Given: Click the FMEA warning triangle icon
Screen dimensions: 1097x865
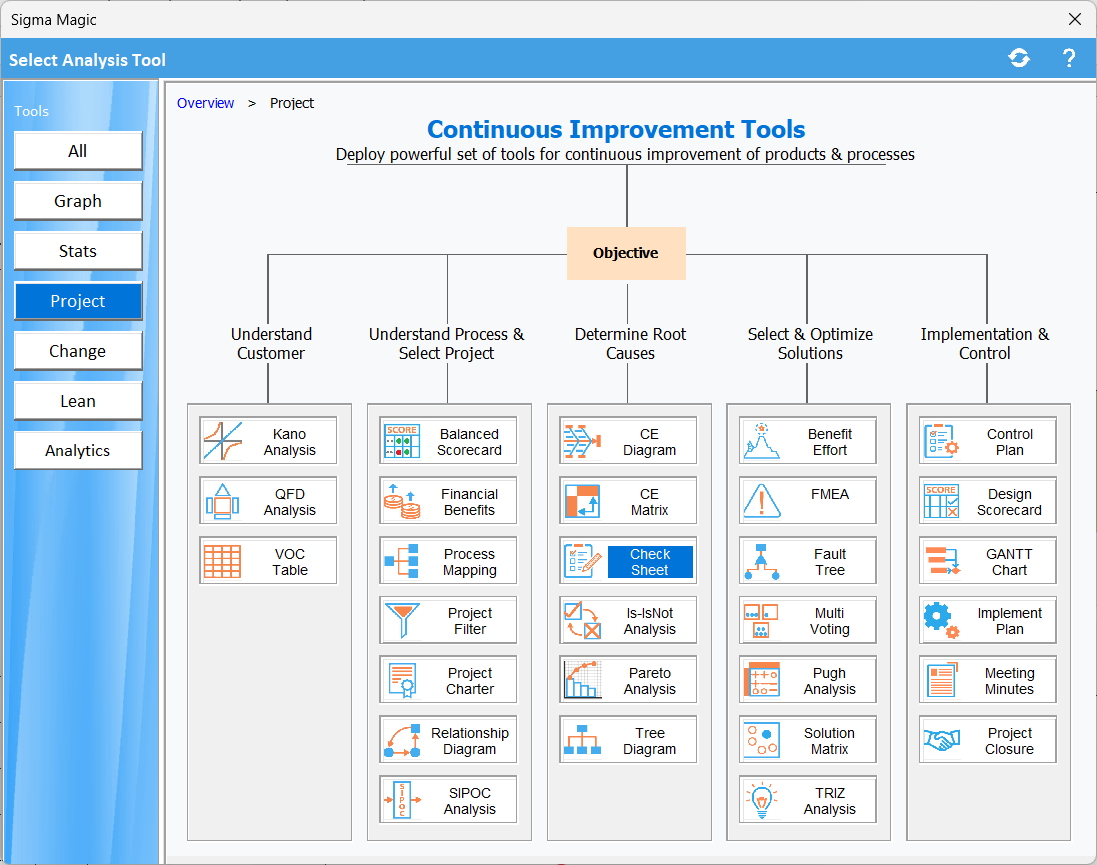Looking at the screenshot, I should click(761, 501).
